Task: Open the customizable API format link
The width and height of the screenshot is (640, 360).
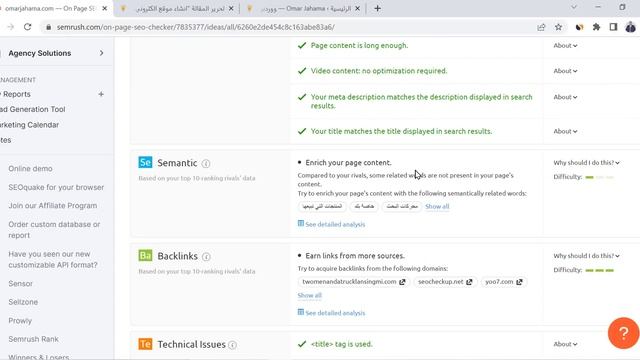Action: pyautogui.click(x=53, y=260)
